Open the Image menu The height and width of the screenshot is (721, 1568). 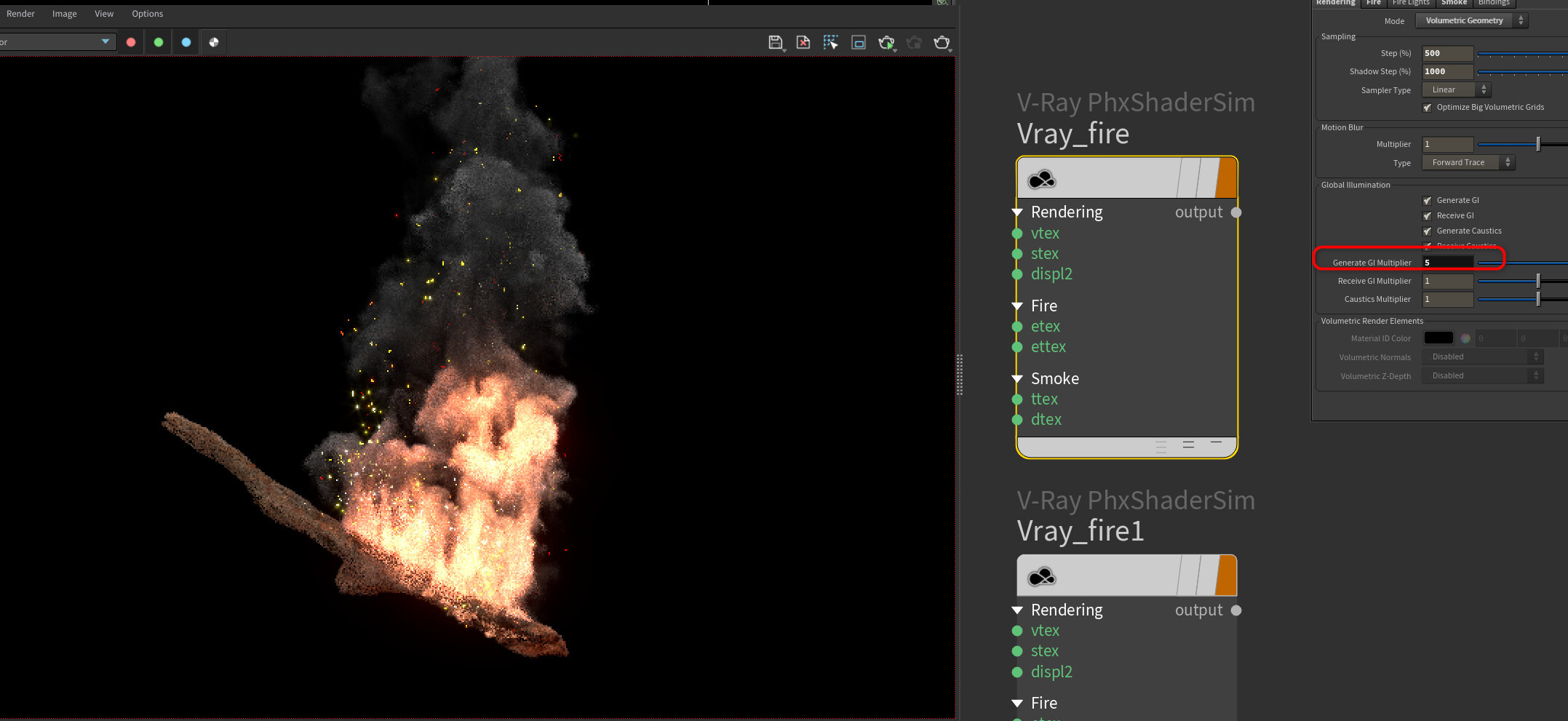pos(65,14)
